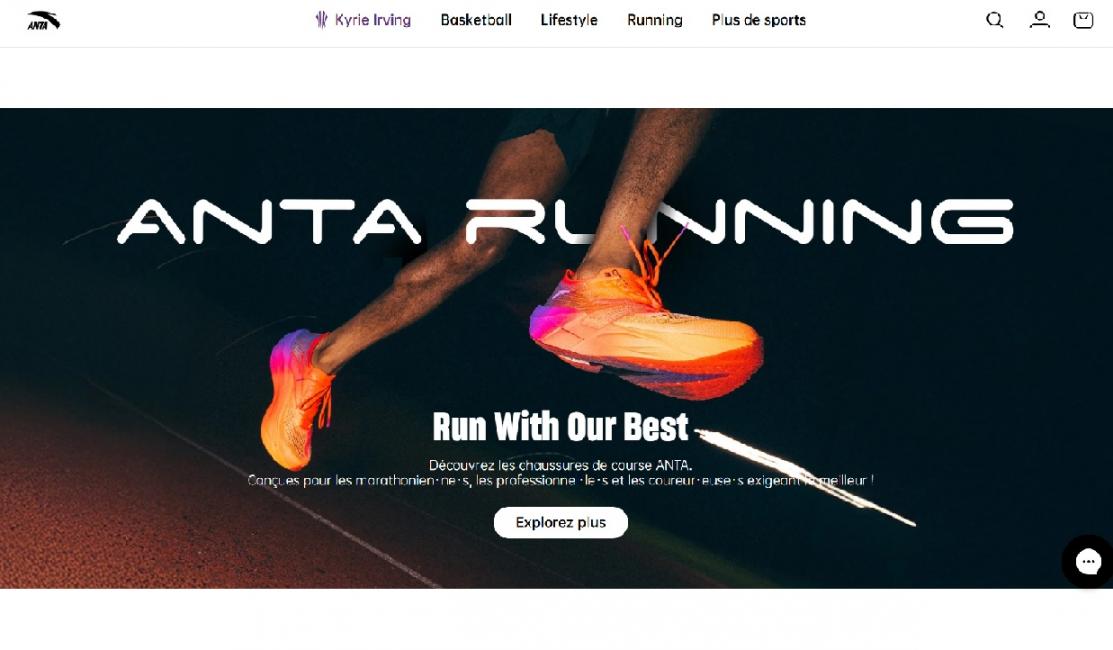
Task: Click the marathon runners description line
Action: click(560, 480)
